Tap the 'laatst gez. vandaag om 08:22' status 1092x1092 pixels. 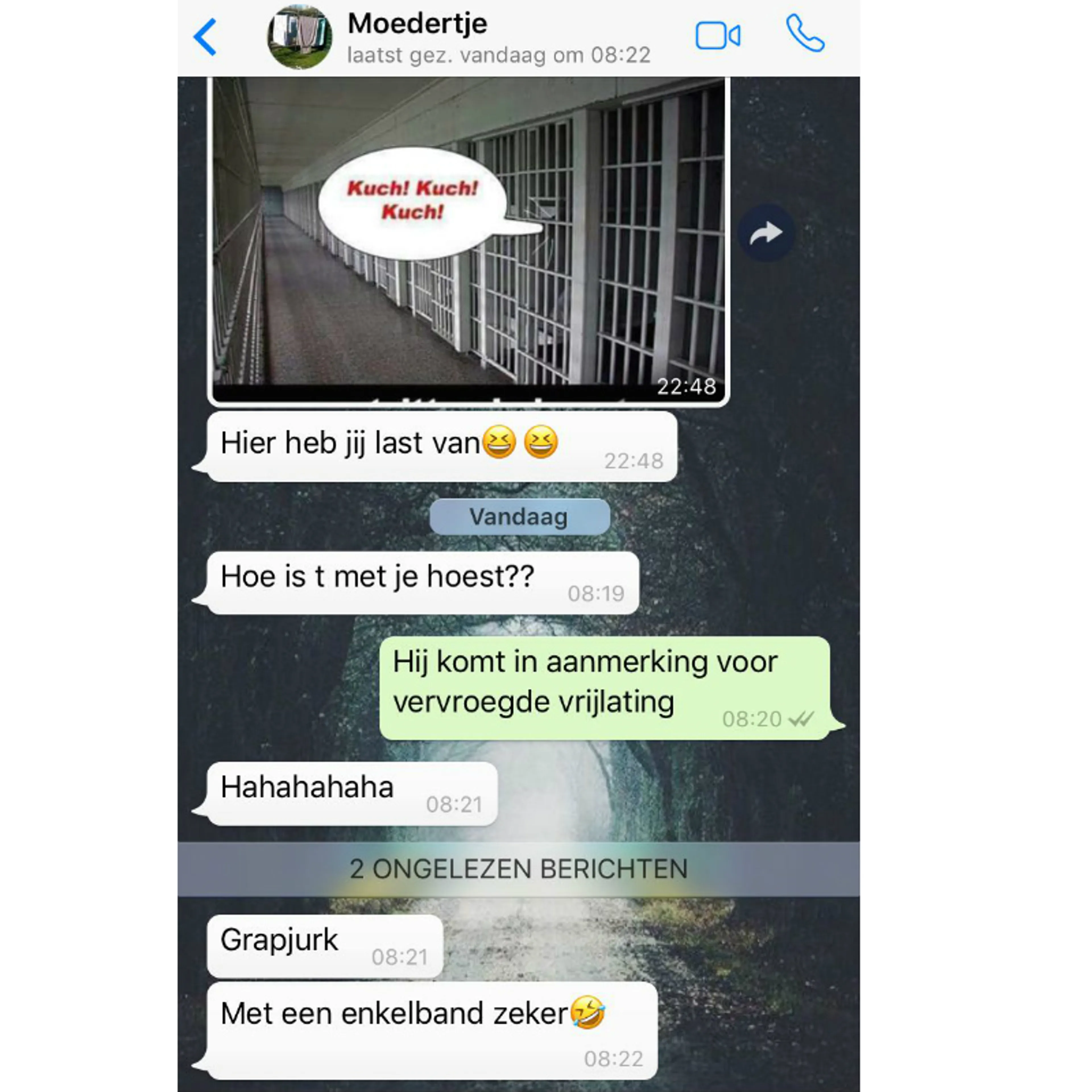coord(499,55)
